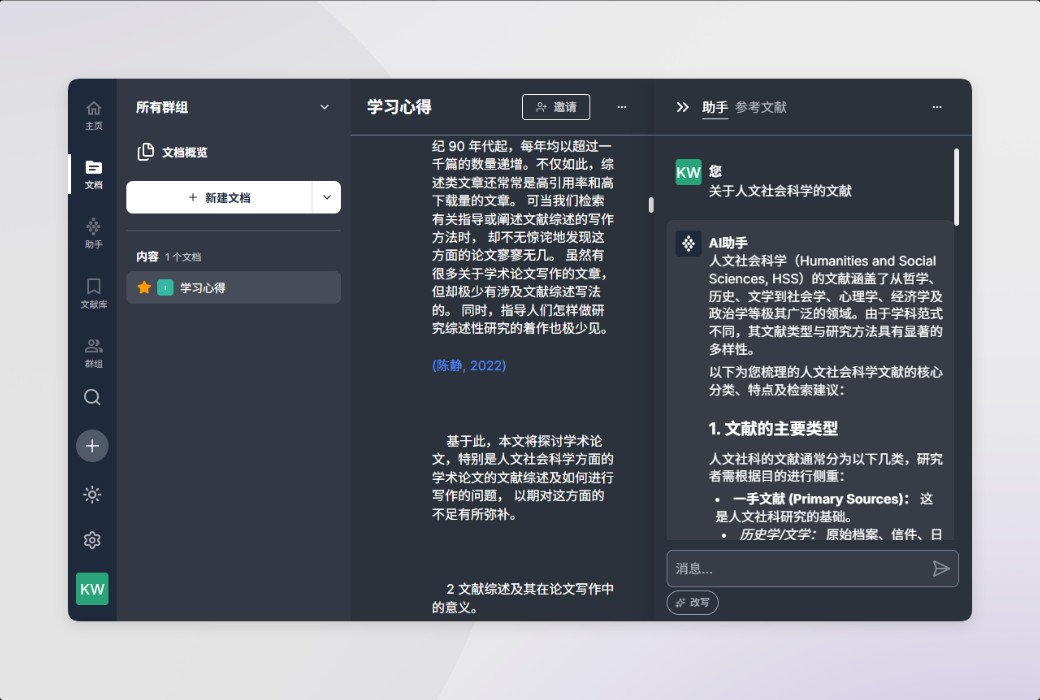Click the AI助手 avatar icon
Screen dimensions: 1040x700
(x=688, y=244)
